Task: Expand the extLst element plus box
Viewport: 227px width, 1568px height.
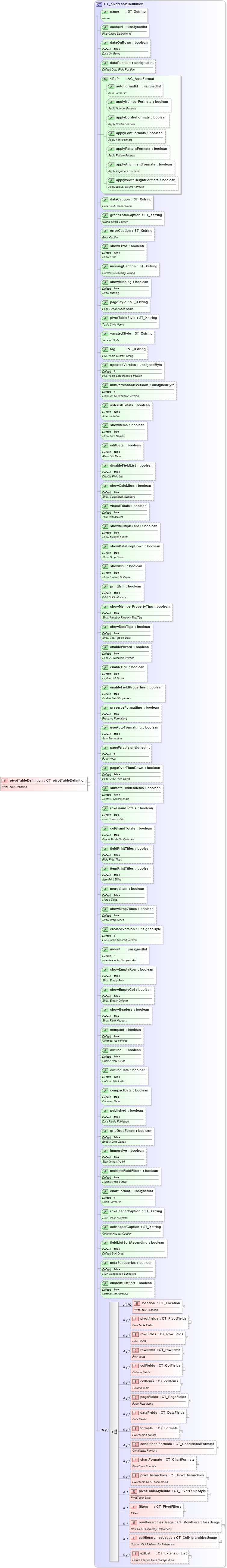Action: click(191, 1557)
